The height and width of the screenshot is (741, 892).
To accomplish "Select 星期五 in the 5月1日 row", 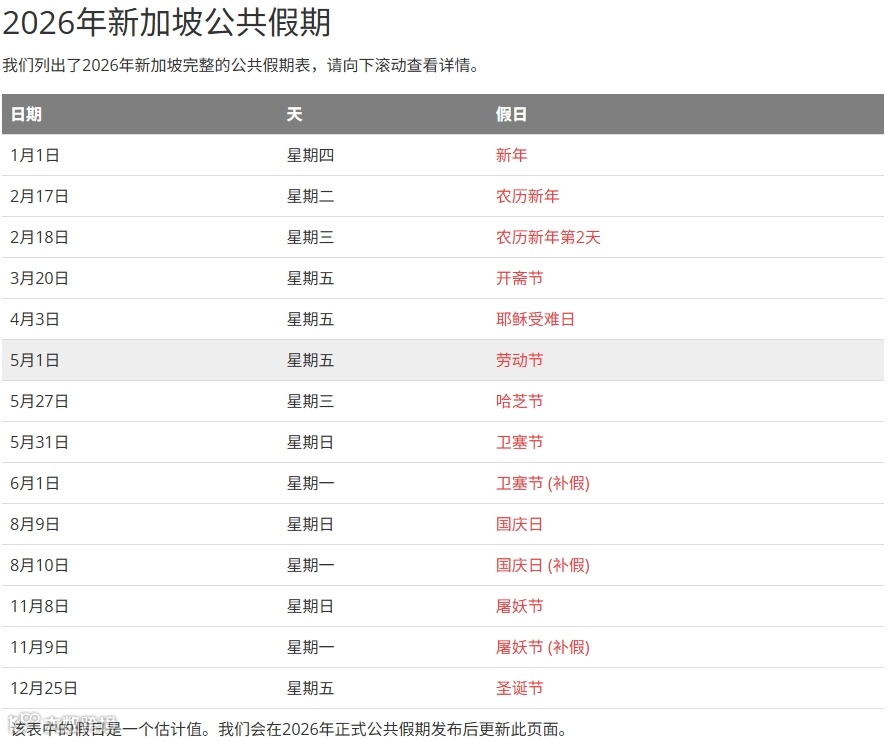I will click(x=310, y=359).
